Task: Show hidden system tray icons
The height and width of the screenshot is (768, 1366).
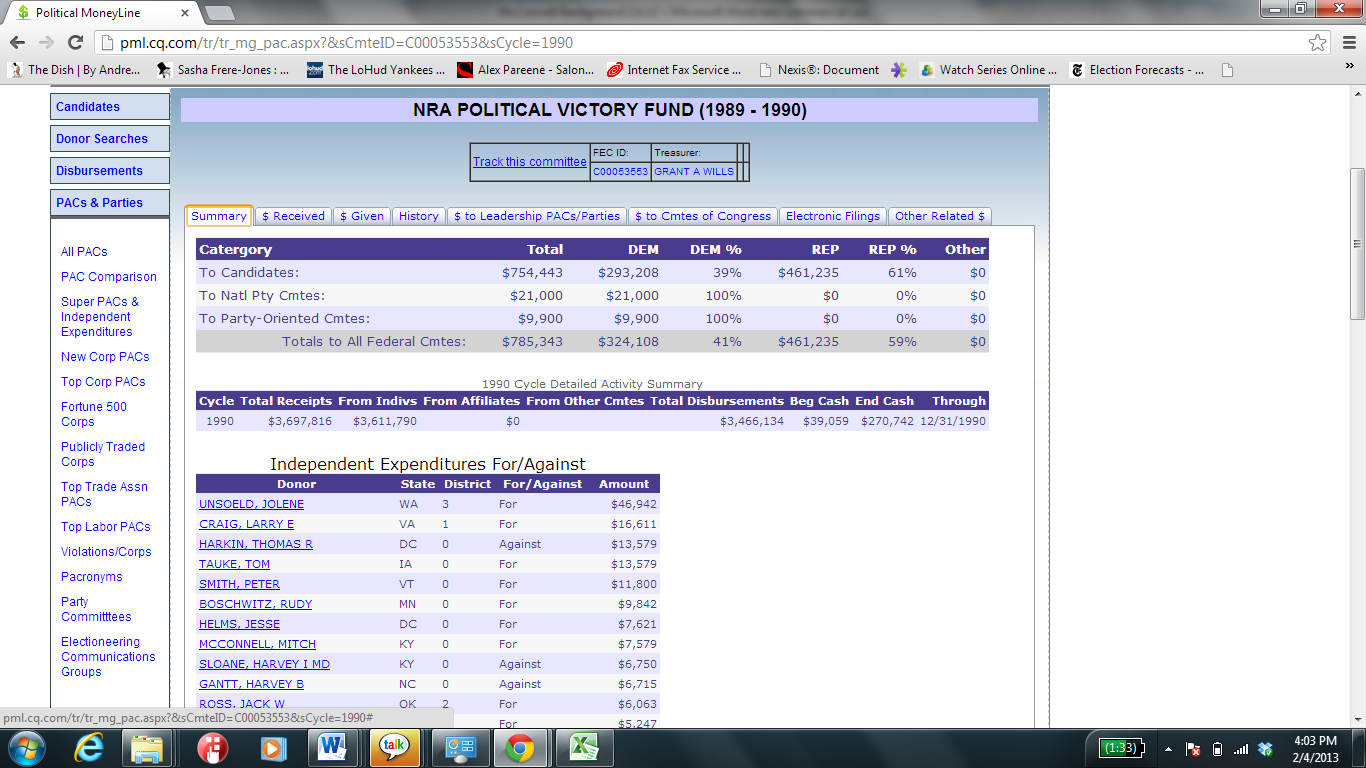Action: [x=1168, y=749]
